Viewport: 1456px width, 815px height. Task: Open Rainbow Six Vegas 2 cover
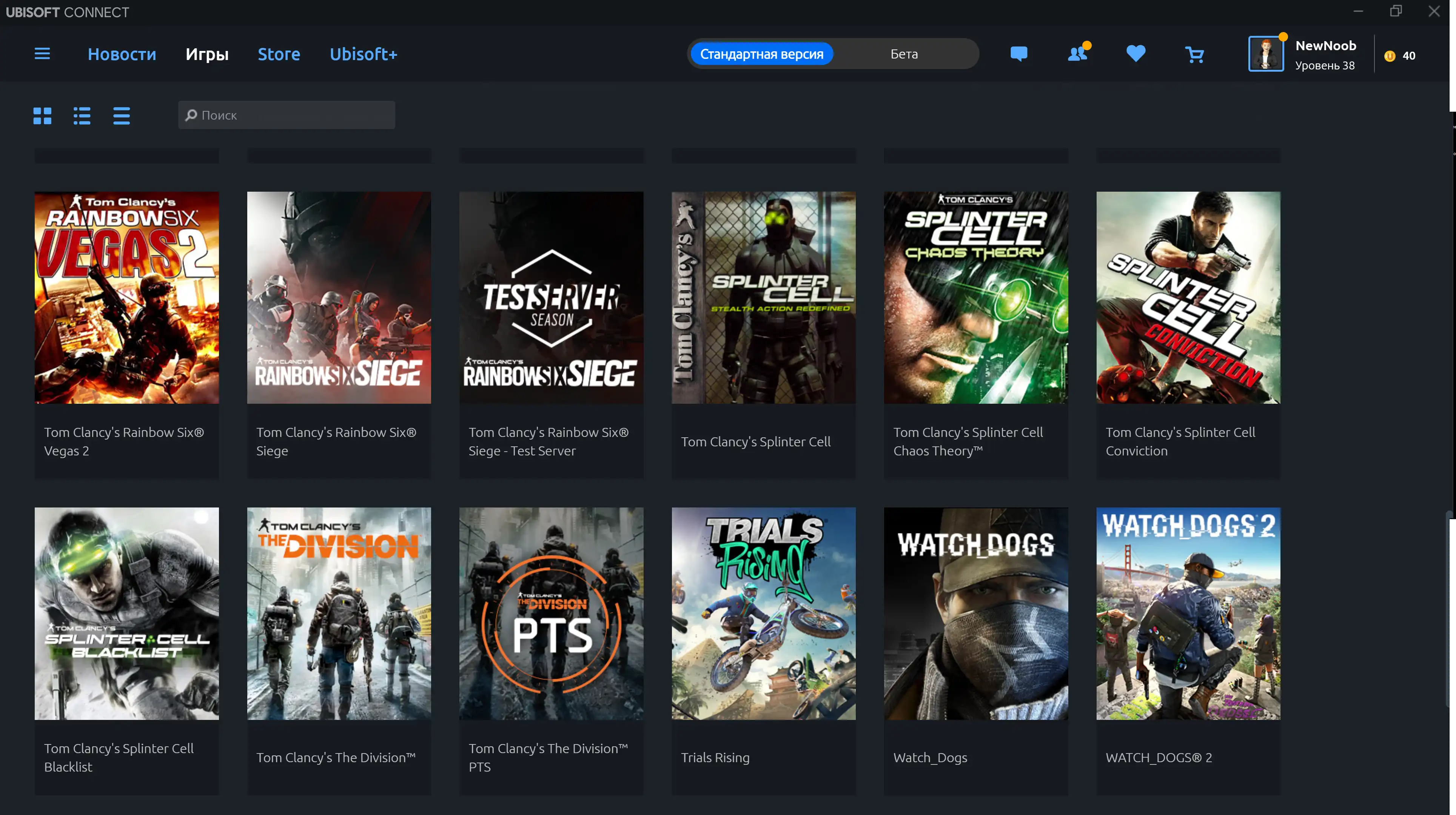tap(126, 298)
